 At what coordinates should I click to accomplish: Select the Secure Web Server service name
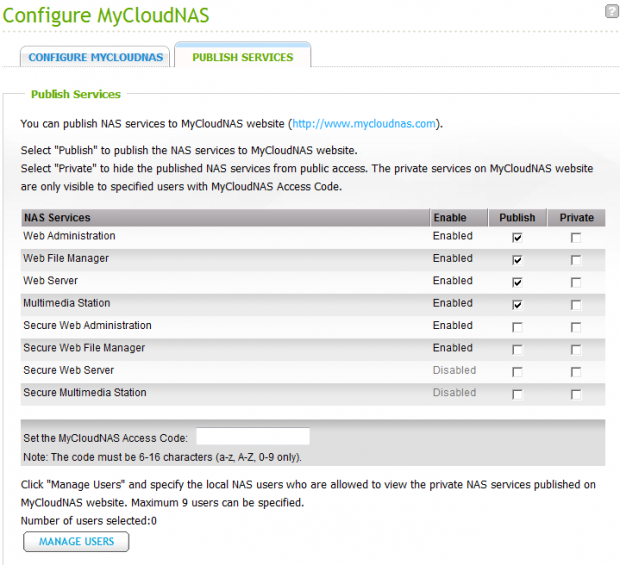pos(68,370)
